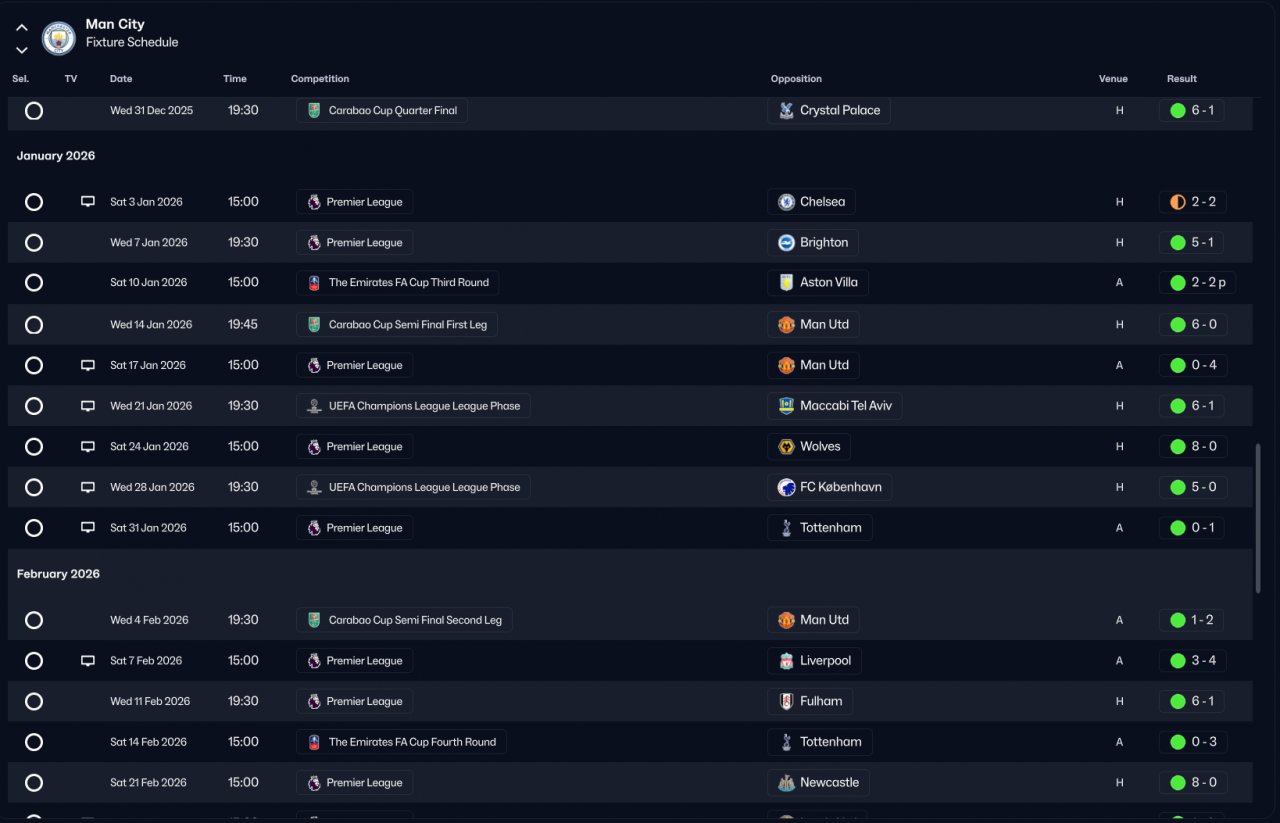
Task: Click the Man City club badge
Action: [x=59, y=39]
